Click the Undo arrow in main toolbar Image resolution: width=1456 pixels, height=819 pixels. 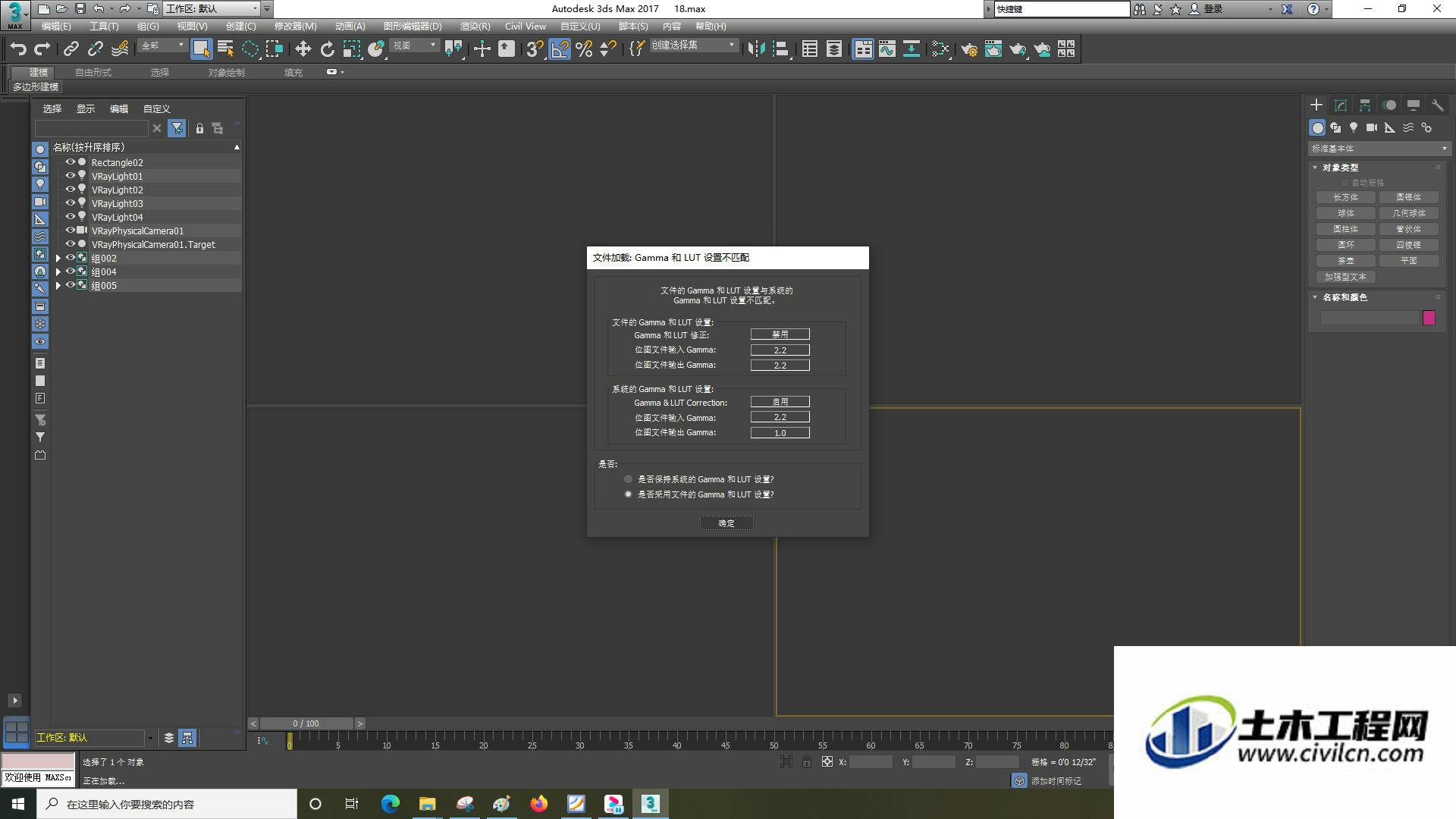click(18, 49)
